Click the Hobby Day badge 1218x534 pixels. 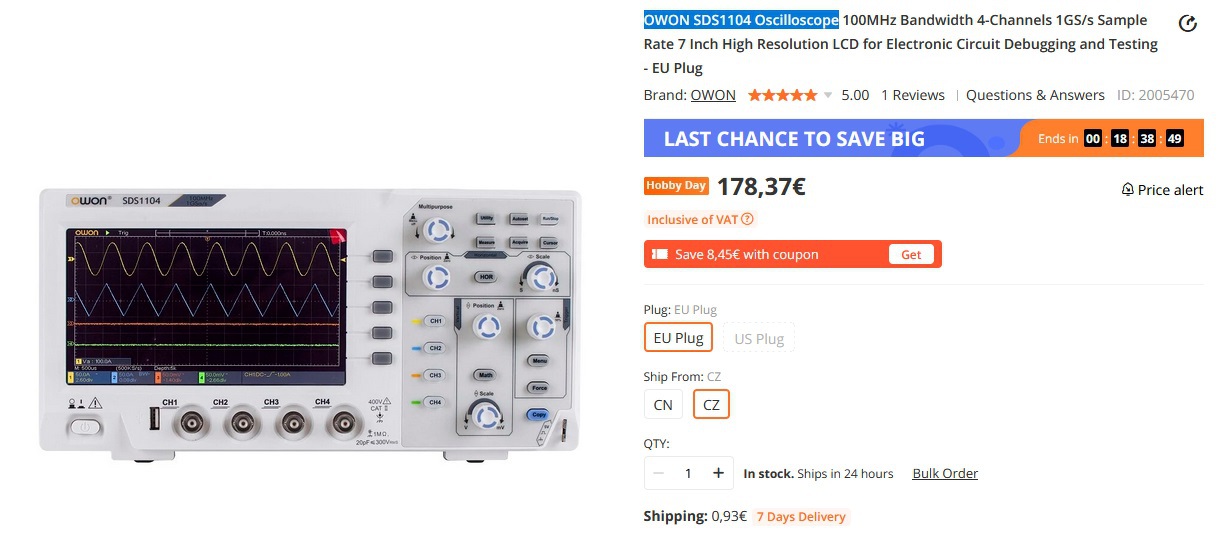tap(676, 186)
